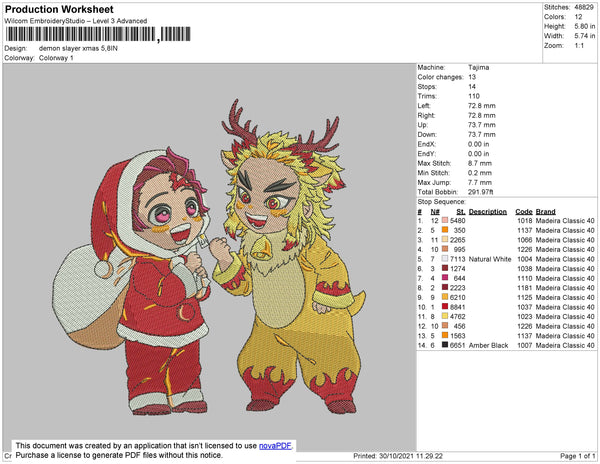
Task: Click the 'St.' column header
Action: tap(461, 212)
